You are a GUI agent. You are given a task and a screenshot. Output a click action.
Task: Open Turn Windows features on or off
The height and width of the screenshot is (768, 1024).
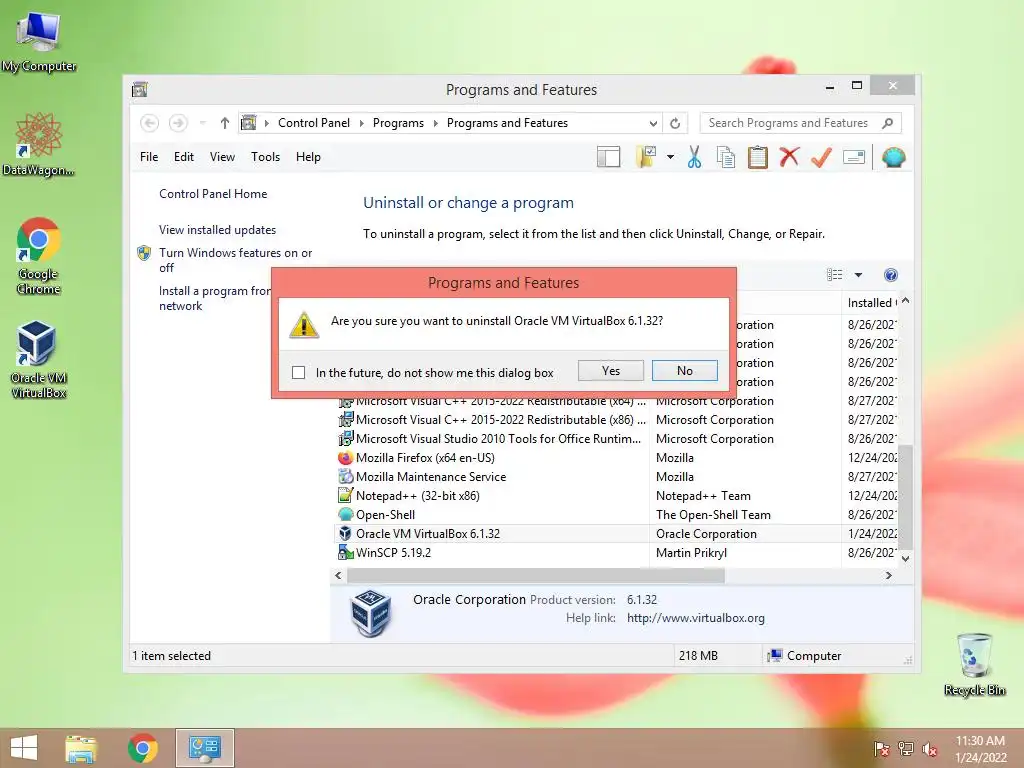[x=235, y=260]
